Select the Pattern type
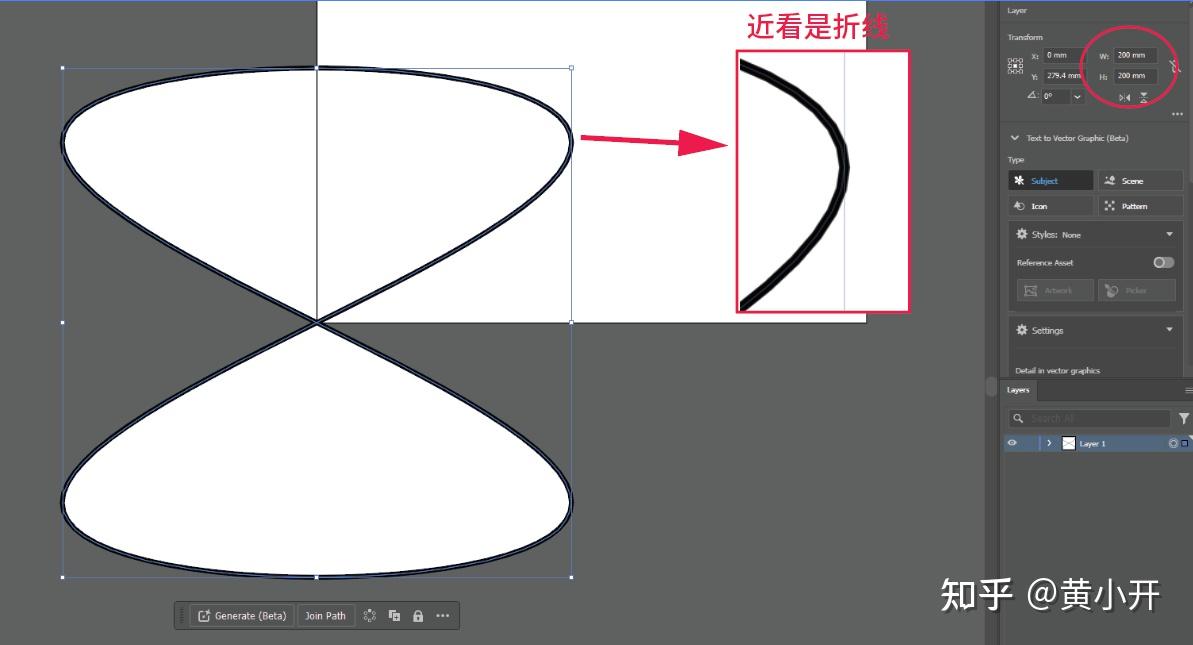 click(x=1141, y=206)
